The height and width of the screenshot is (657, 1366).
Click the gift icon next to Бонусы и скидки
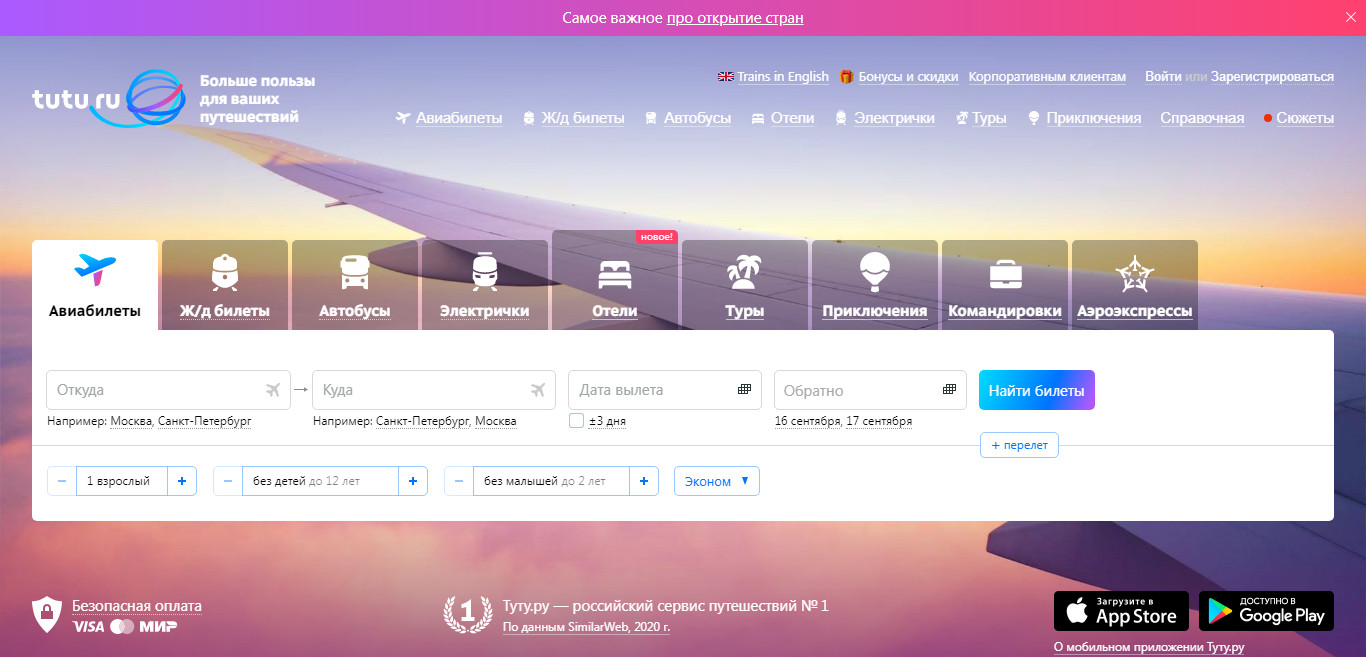tap(846, 76)
